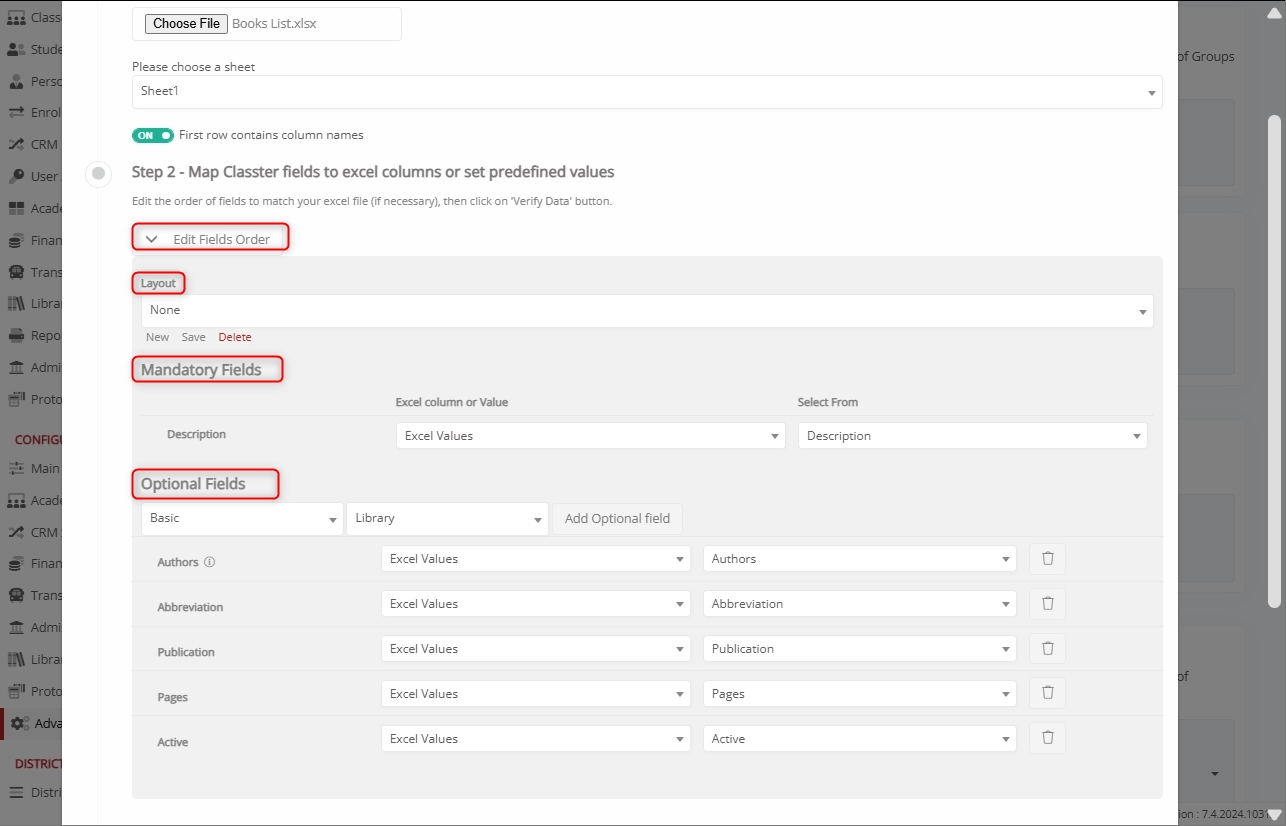Click Add Optional field button

click(617, 519)
